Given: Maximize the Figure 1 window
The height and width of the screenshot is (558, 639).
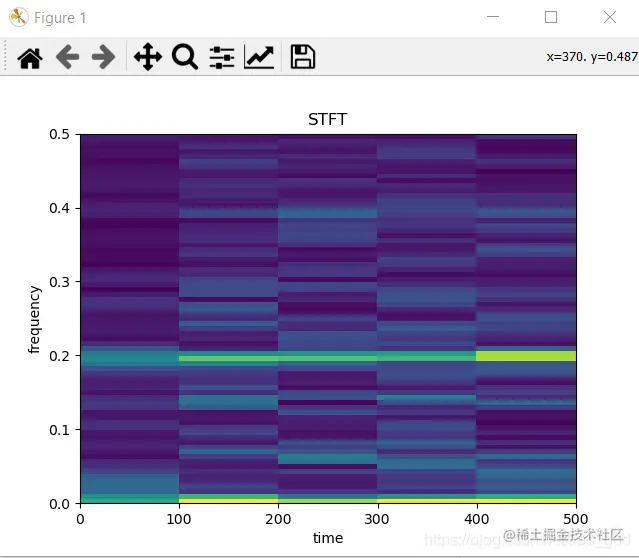Looking at the screenshot, I should [x=551, y=17].
